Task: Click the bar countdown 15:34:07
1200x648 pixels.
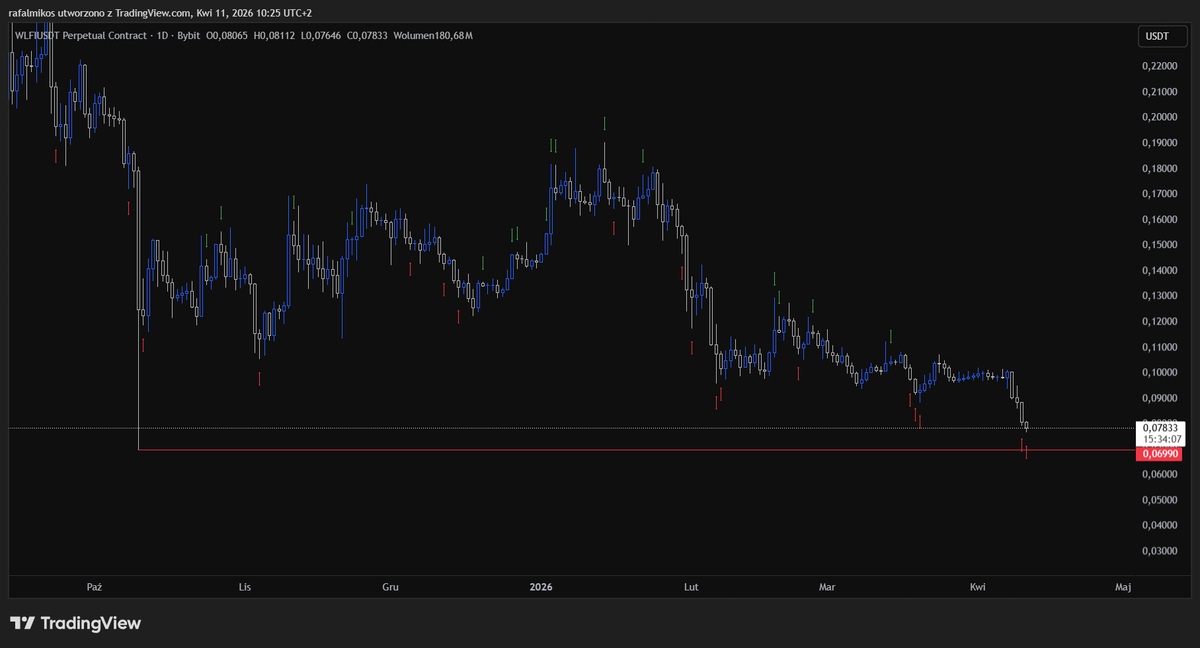Action: (1160, 439)
